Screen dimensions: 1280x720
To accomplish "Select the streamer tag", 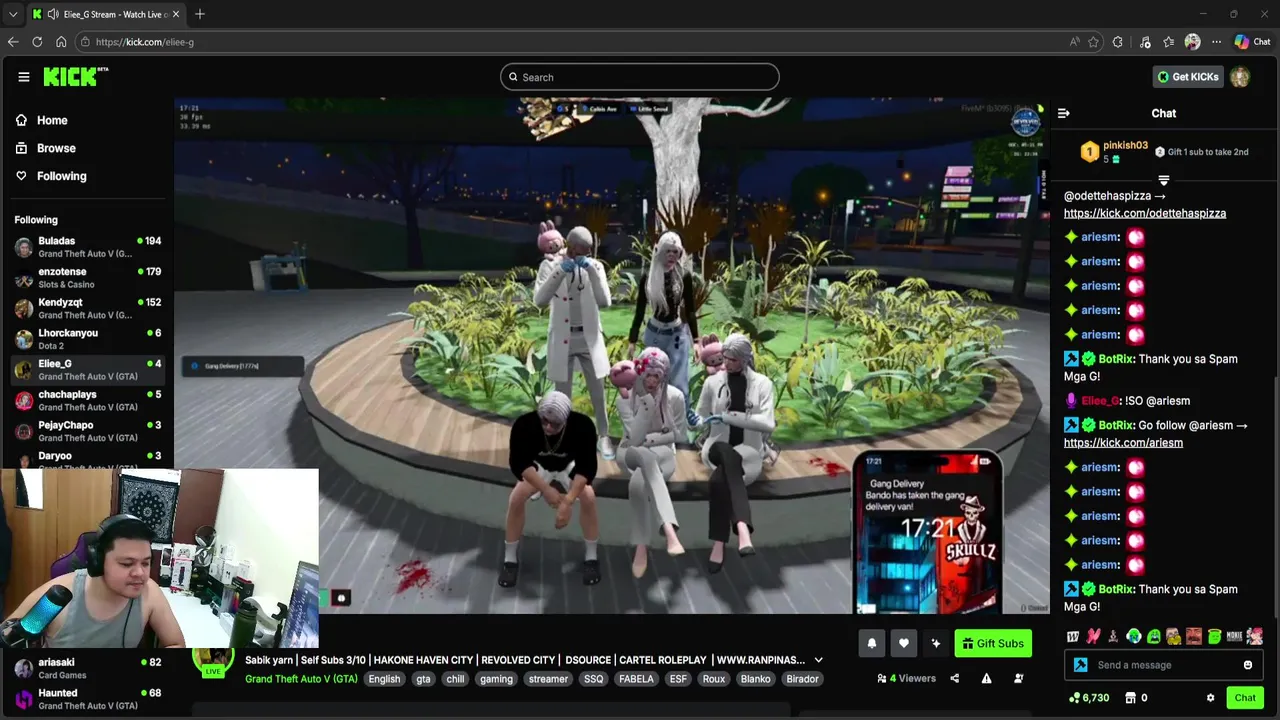I will [548, 679].
